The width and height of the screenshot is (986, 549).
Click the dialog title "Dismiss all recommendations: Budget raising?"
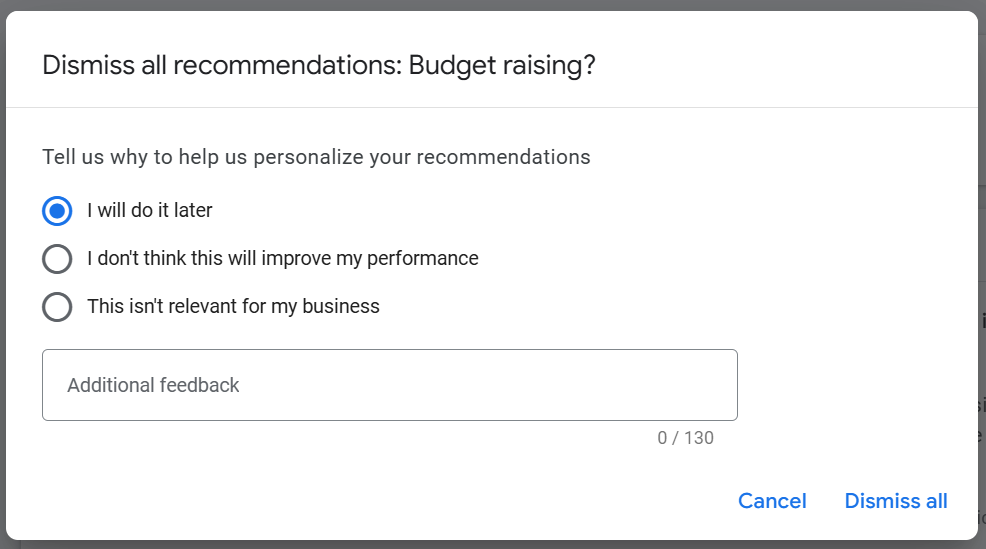(x=319, y=66)
